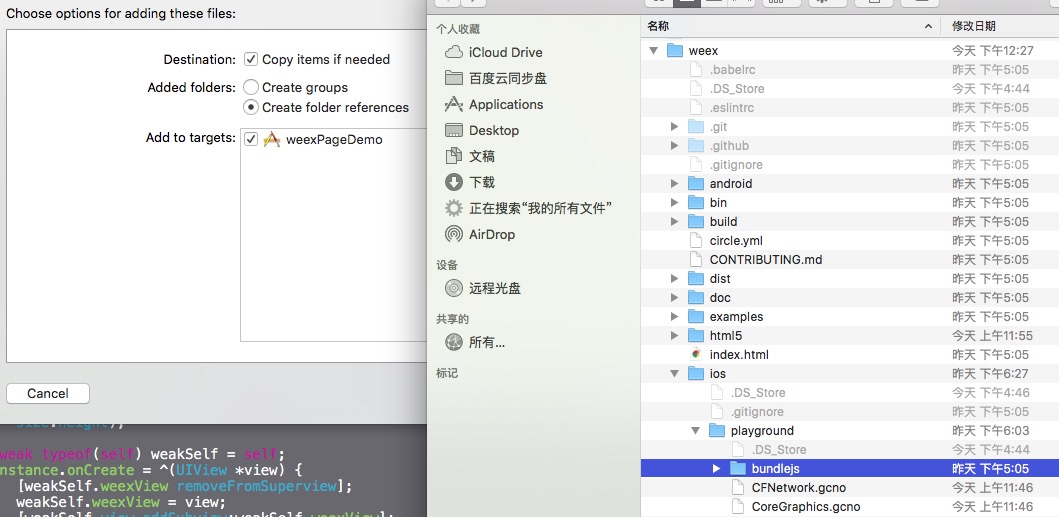This screenshot has width=1059, height=517.
Task: Toggle weexPageDemo target checkbox
Action: coord(251,139)
